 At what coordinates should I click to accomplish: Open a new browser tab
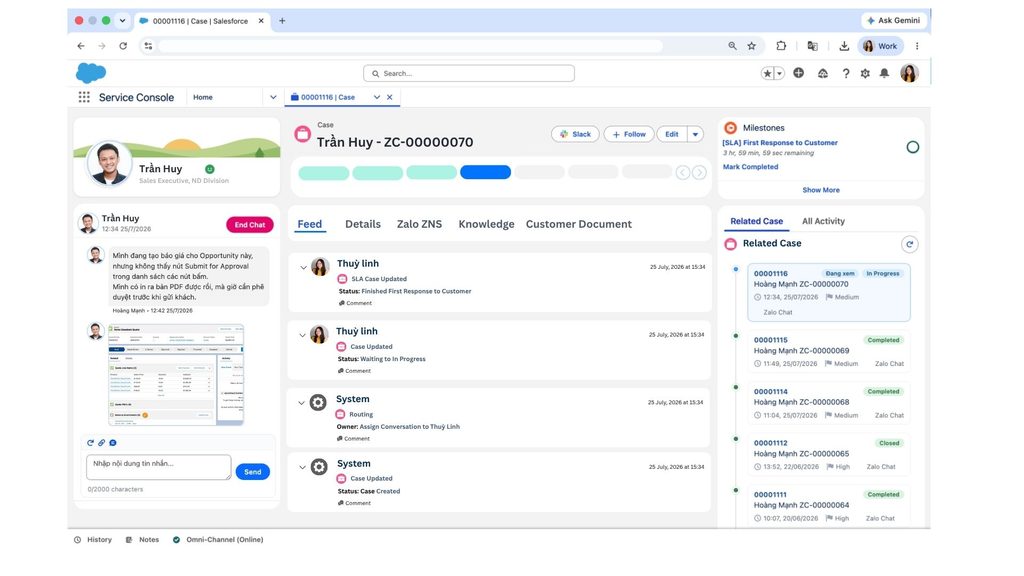point(282,21)
